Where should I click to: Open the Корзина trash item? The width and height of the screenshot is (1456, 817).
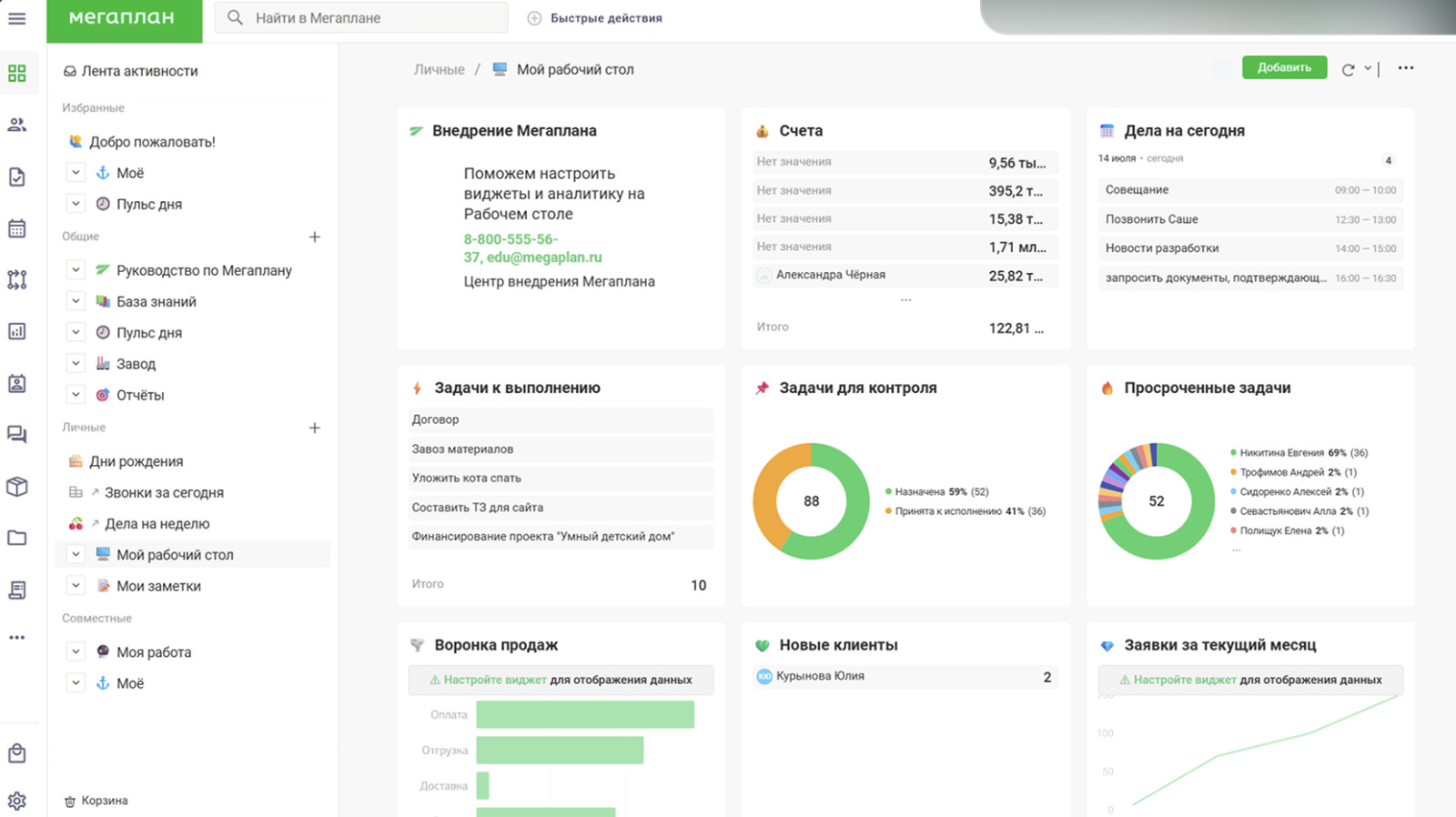click(104, 801)
